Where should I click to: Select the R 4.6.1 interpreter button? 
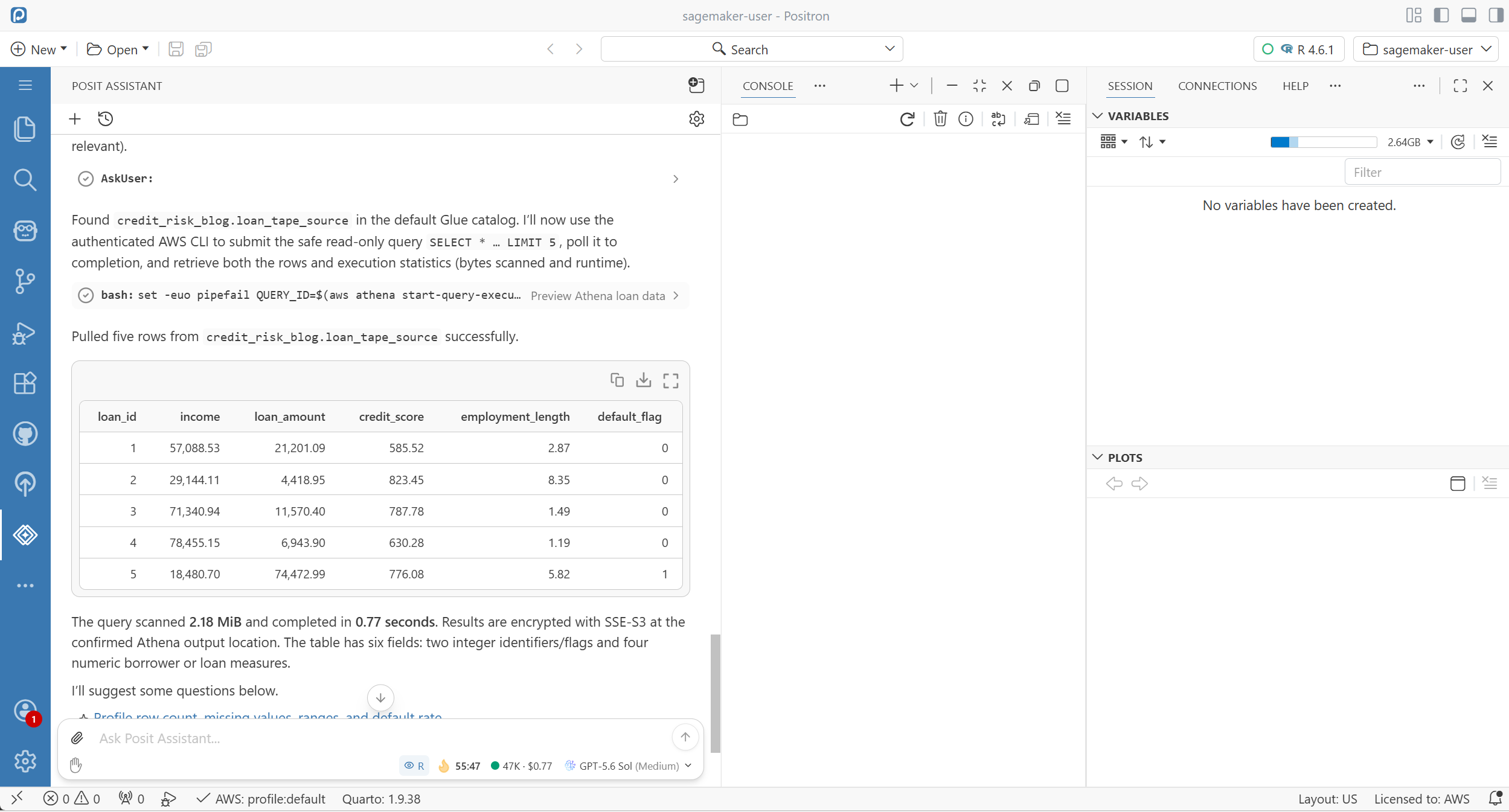pyautogui.click(x=1299, y=50)
